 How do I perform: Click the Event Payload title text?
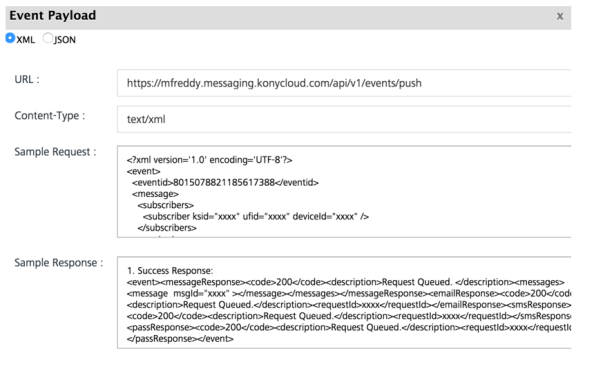[x=53, y=16]
